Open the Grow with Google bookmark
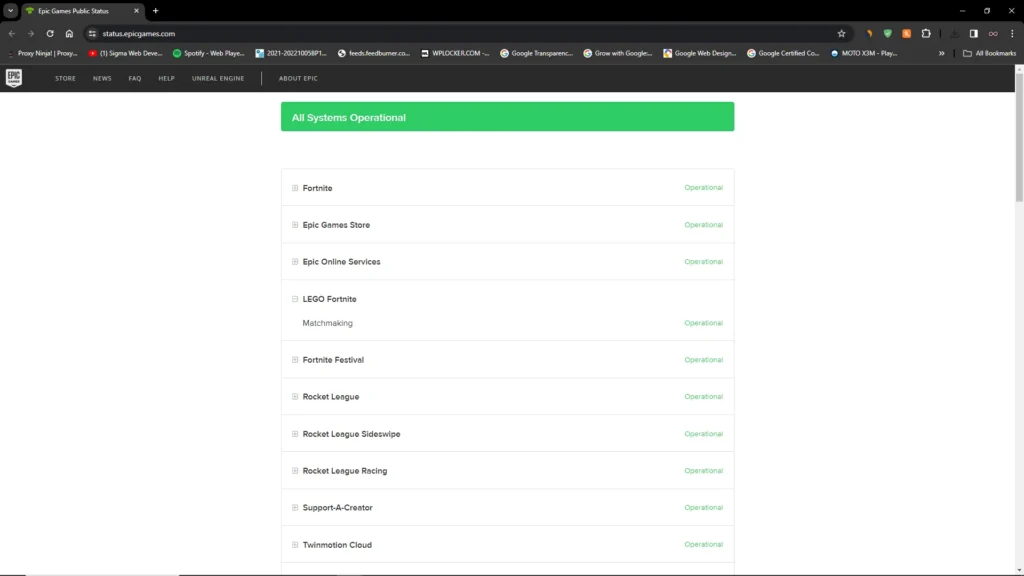Screen dimensions: 1024x576 pyautogui.click(x=618, y=53)
